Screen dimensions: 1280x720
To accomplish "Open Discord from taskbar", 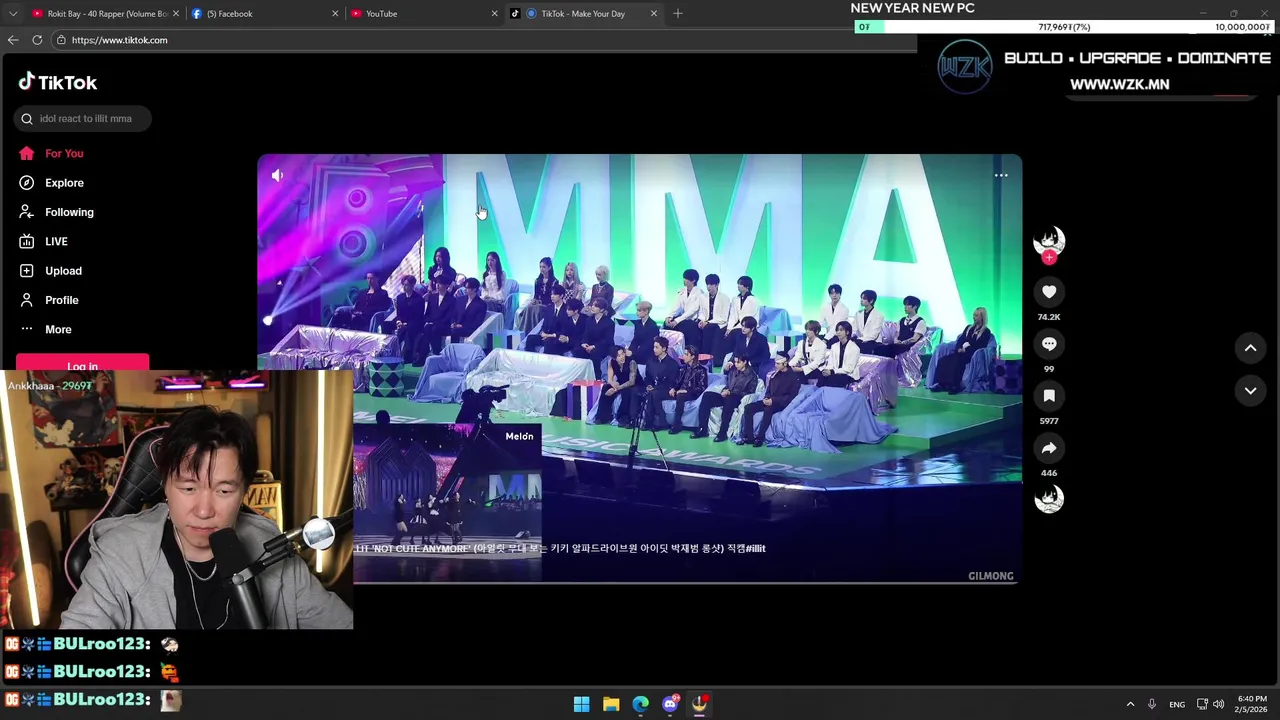I will 670,704.
